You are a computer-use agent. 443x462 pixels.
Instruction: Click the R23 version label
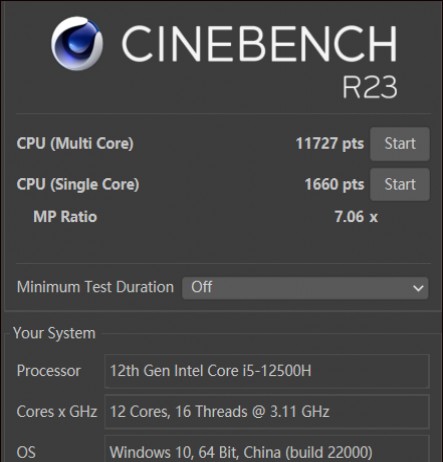coord(370,87)
